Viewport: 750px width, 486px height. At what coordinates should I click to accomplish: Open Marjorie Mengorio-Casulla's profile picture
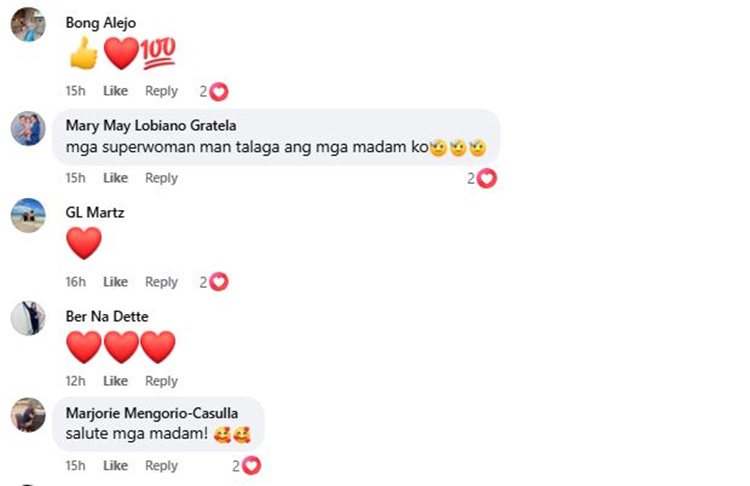pyautogui.click(x=28, y=415)
